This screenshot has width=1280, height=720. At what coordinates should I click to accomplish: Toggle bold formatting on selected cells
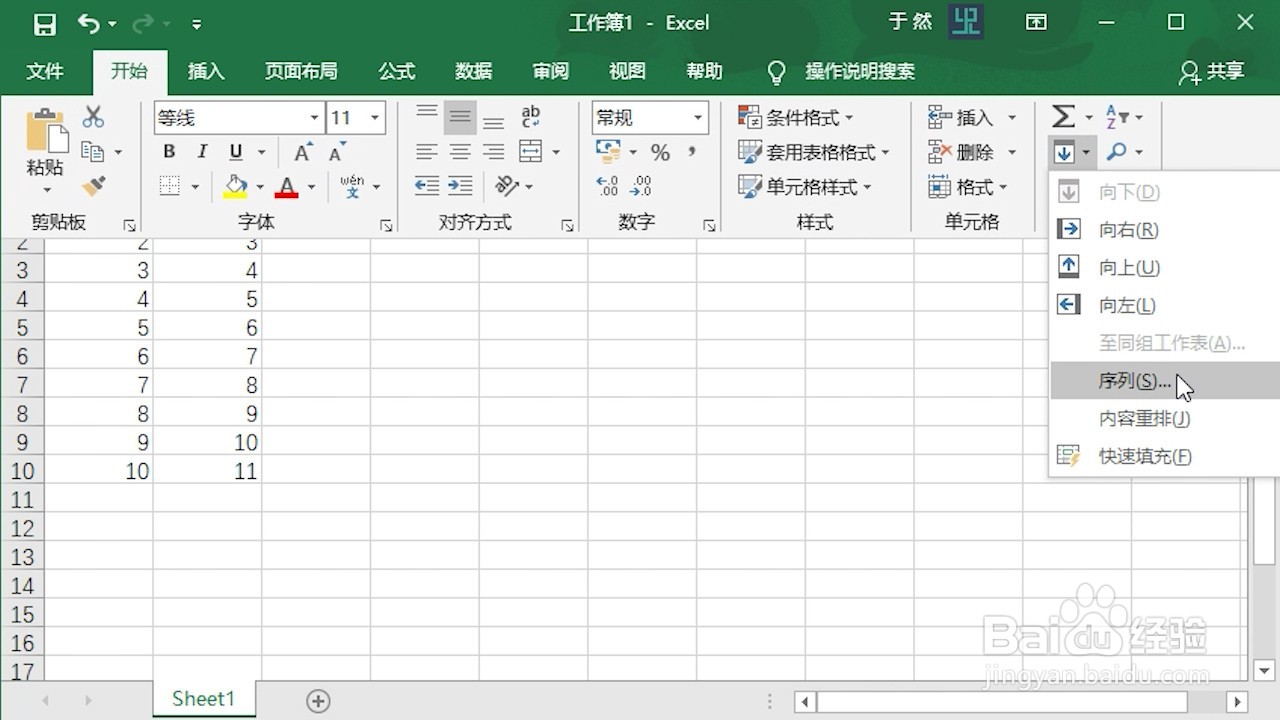(x=168, y=151)
